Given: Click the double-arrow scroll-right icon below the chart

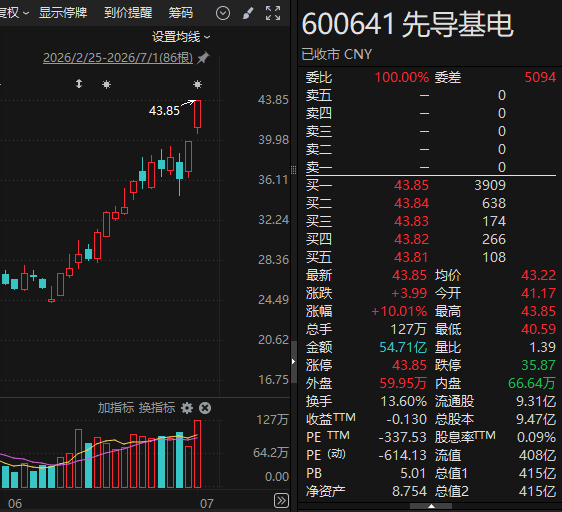Looking at the screenshot, I should tap(281, 501).
